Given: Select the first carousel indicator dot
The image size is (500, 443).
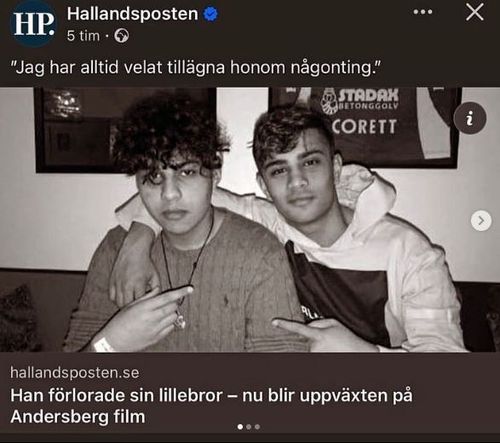Looking at the screenshot, I should pos(240,427).
